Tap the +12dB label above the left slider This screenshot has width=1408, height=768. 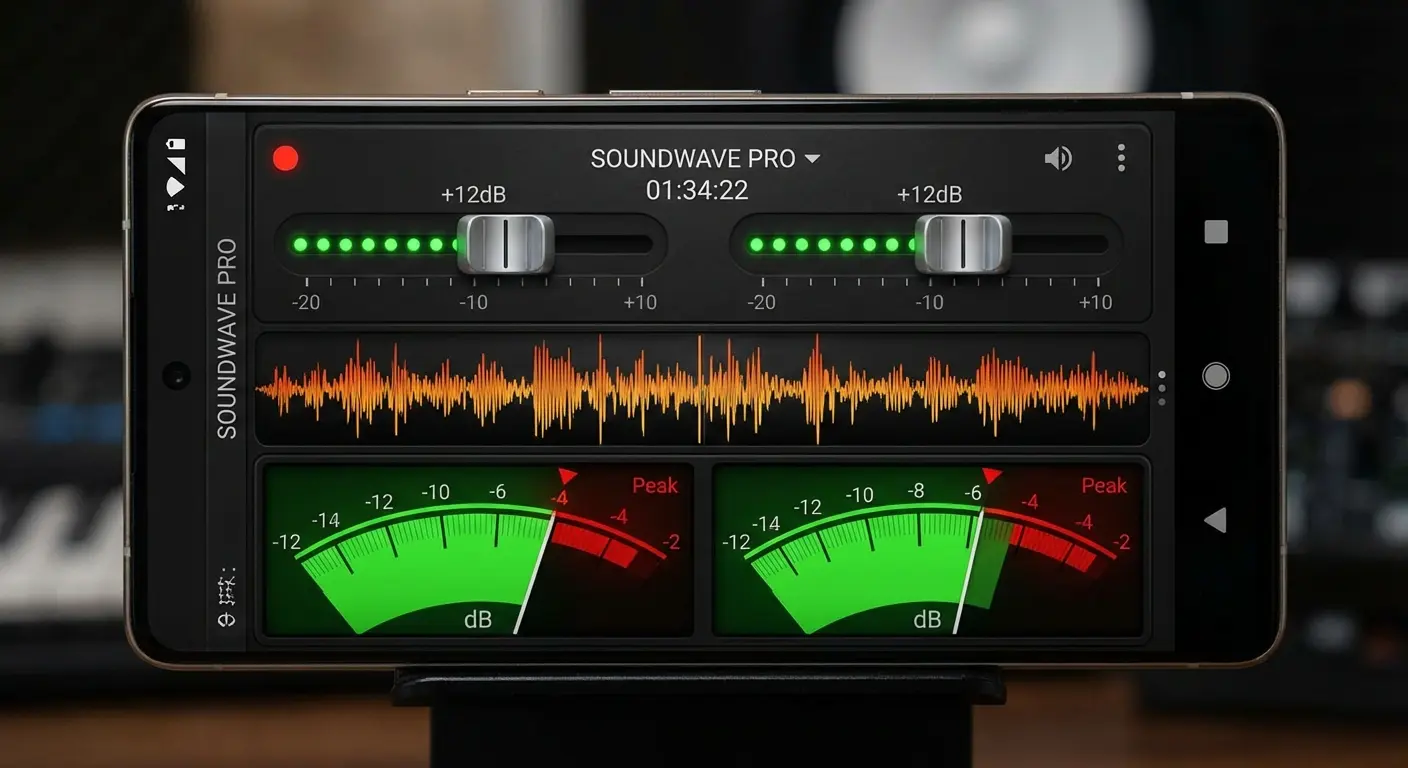tap(473, 194)
